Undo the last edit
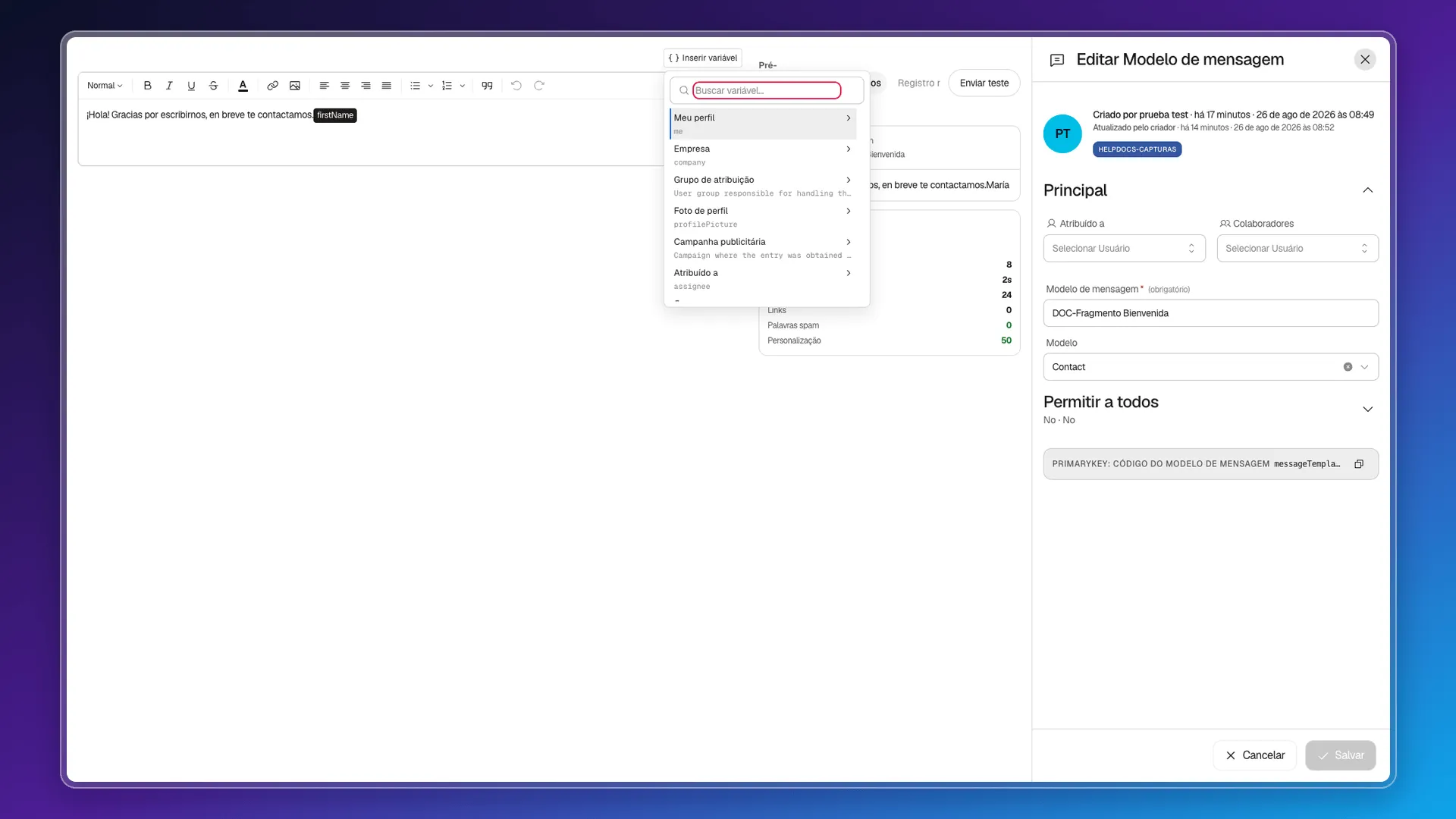This screenshot has width=1456, height=819. click(516, 86)
